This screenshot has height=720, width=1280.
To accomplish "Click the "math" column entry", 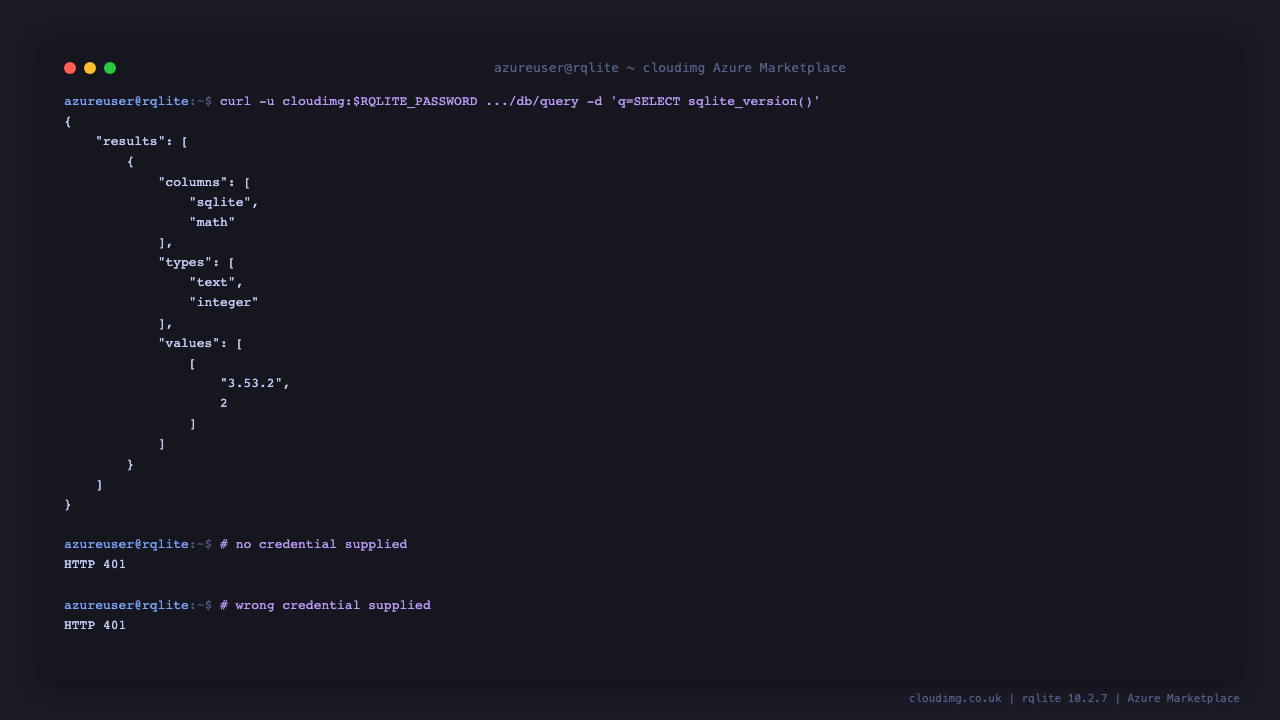I will click(212, 222).
